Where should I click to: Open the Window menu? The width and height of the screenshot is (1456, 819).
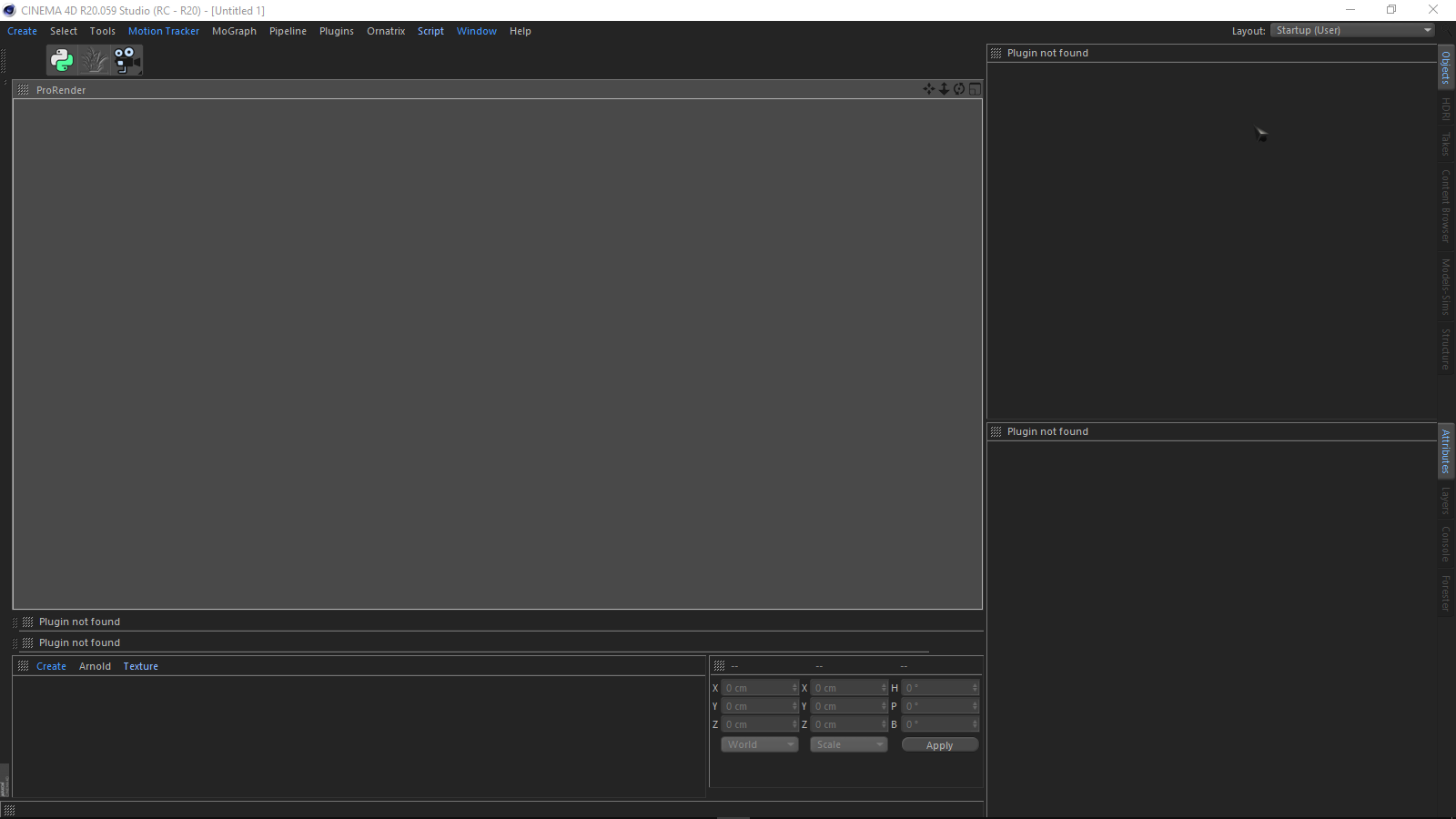[477, 31]
